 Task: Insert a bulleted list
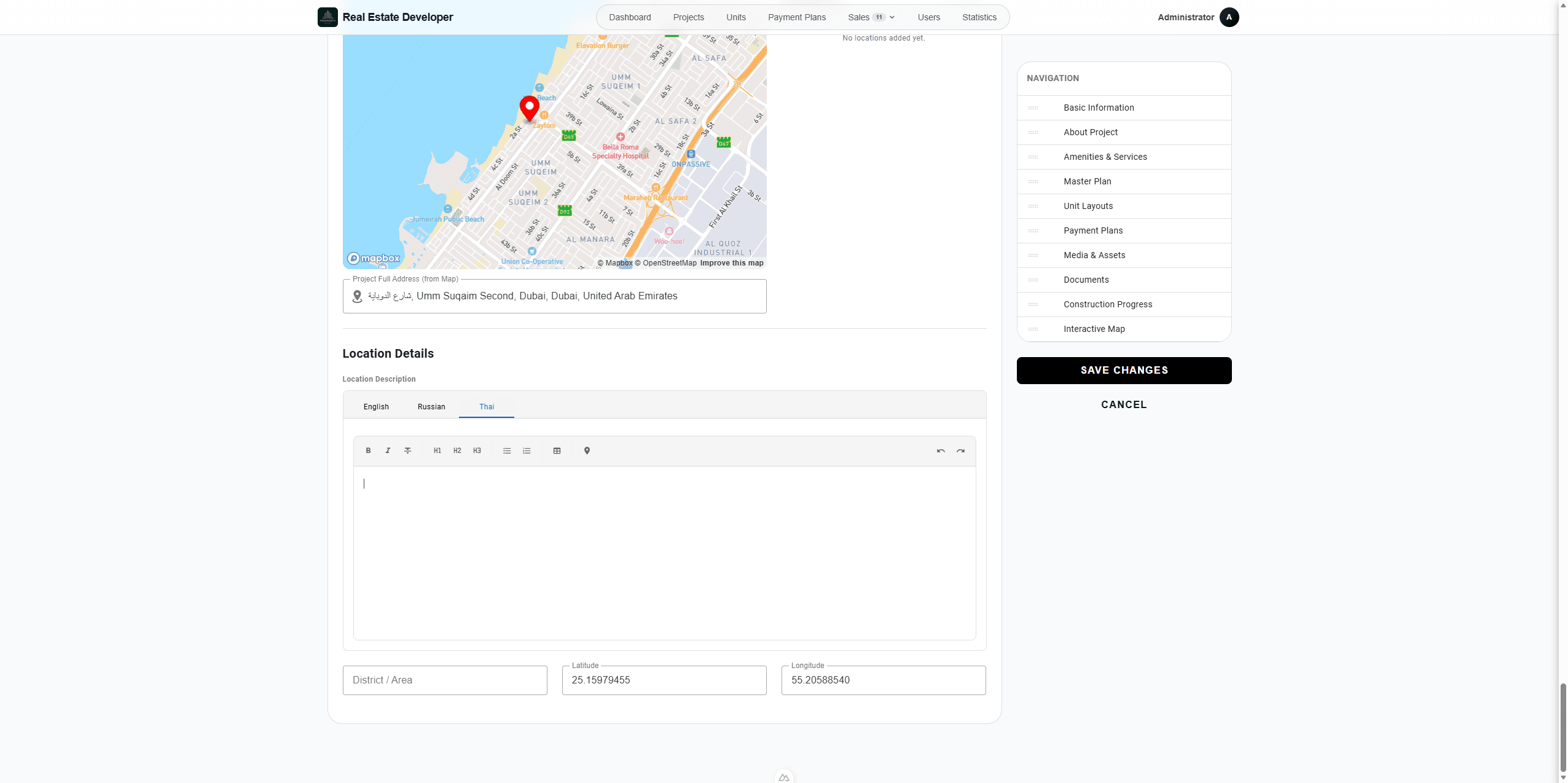(507, 451)
